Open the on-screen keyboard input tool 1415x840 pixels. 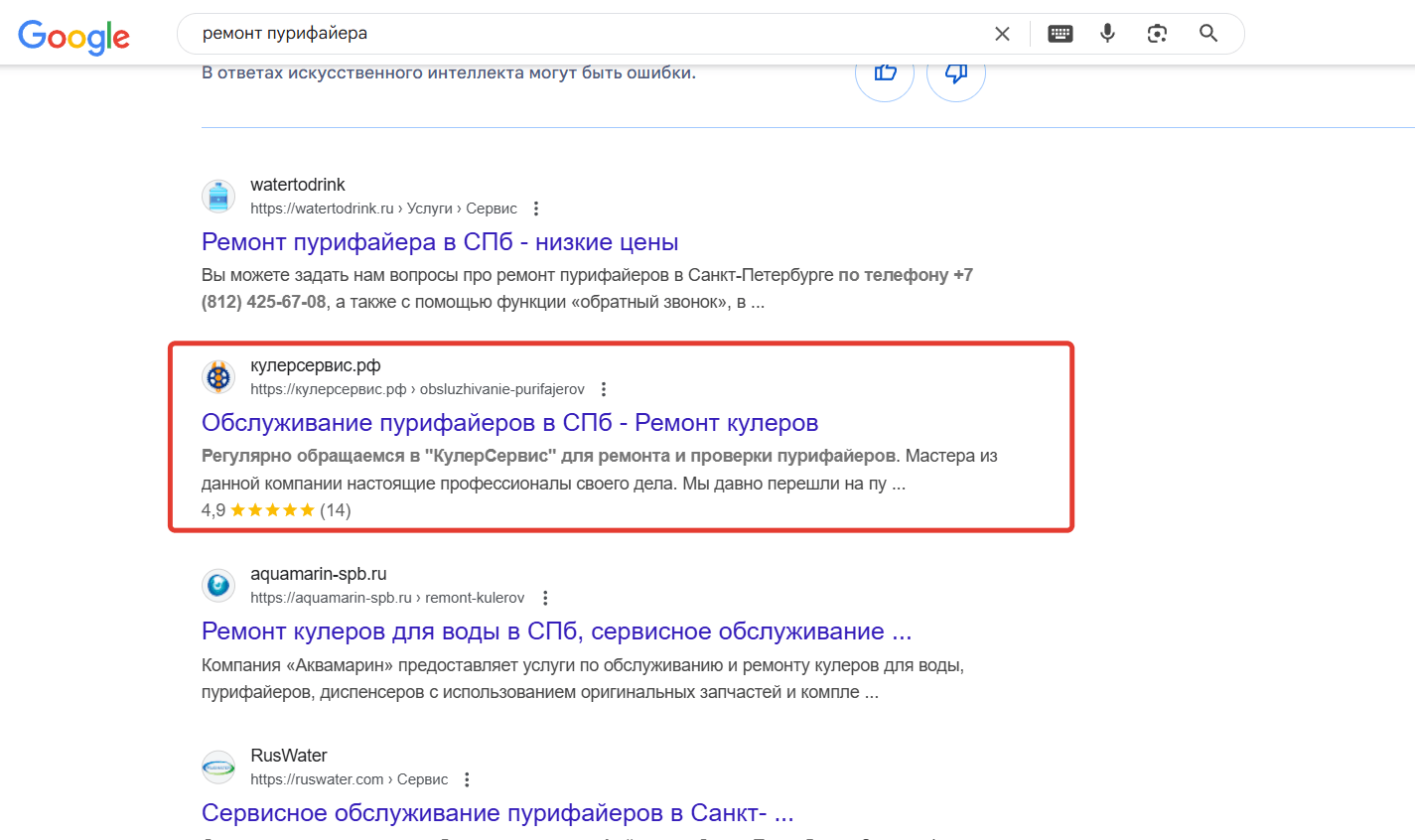coord(1060,34)
